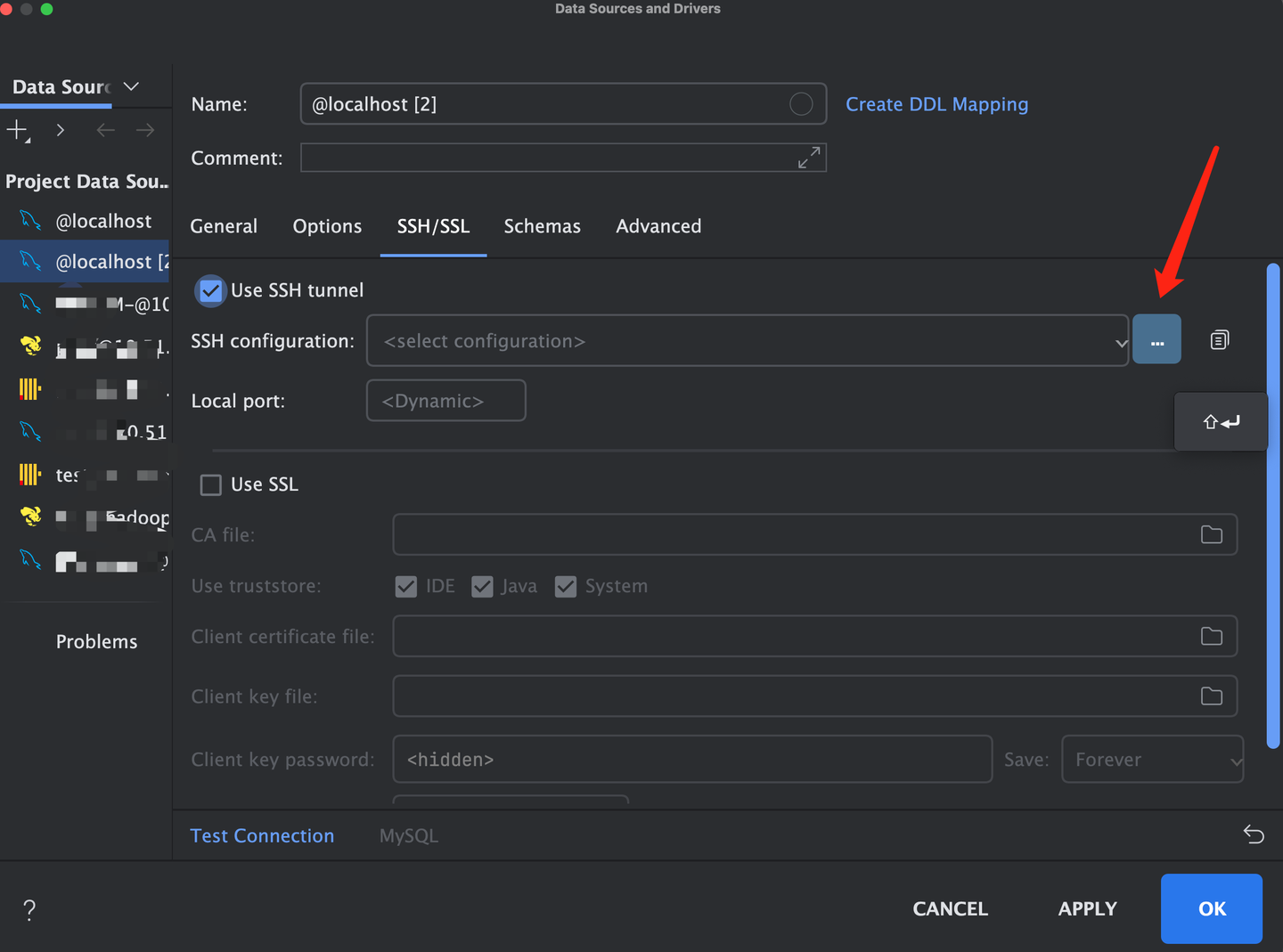Open help with the question mark icon
This screenshot has height=952, width=1283.
(x=29, y=909)
